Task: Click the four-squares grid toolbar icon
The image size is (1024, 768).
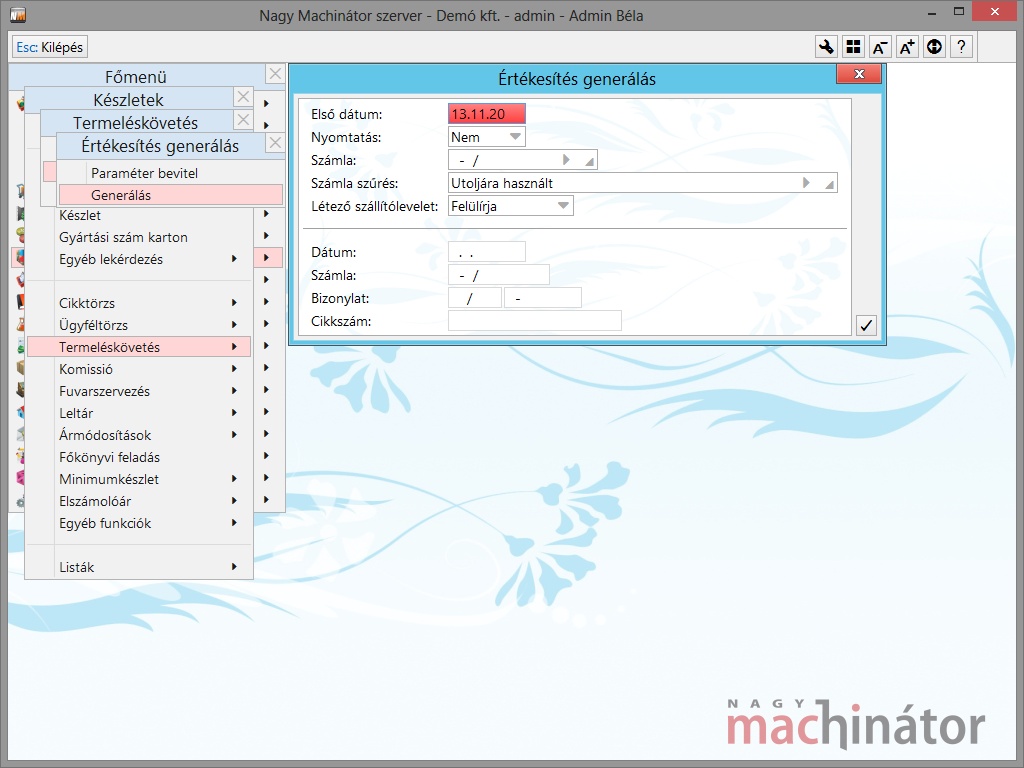Action: [854, 47]
